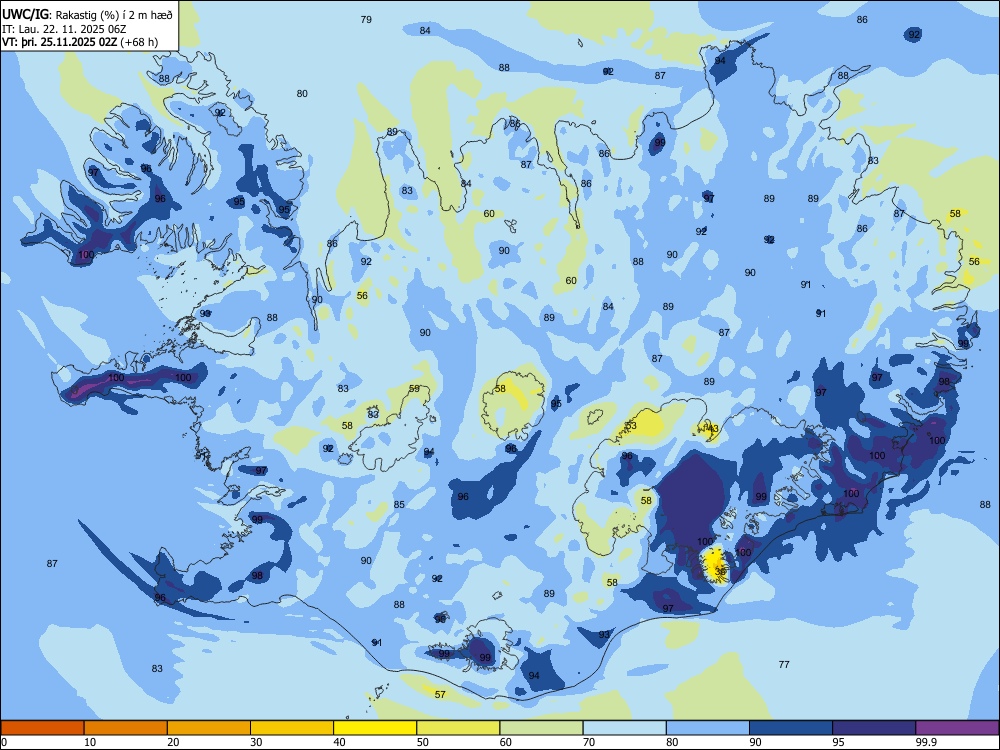Viewport: 1000px width, 750px height.
Task: Click the map humidity value '43'
Action: click(713, 429)
